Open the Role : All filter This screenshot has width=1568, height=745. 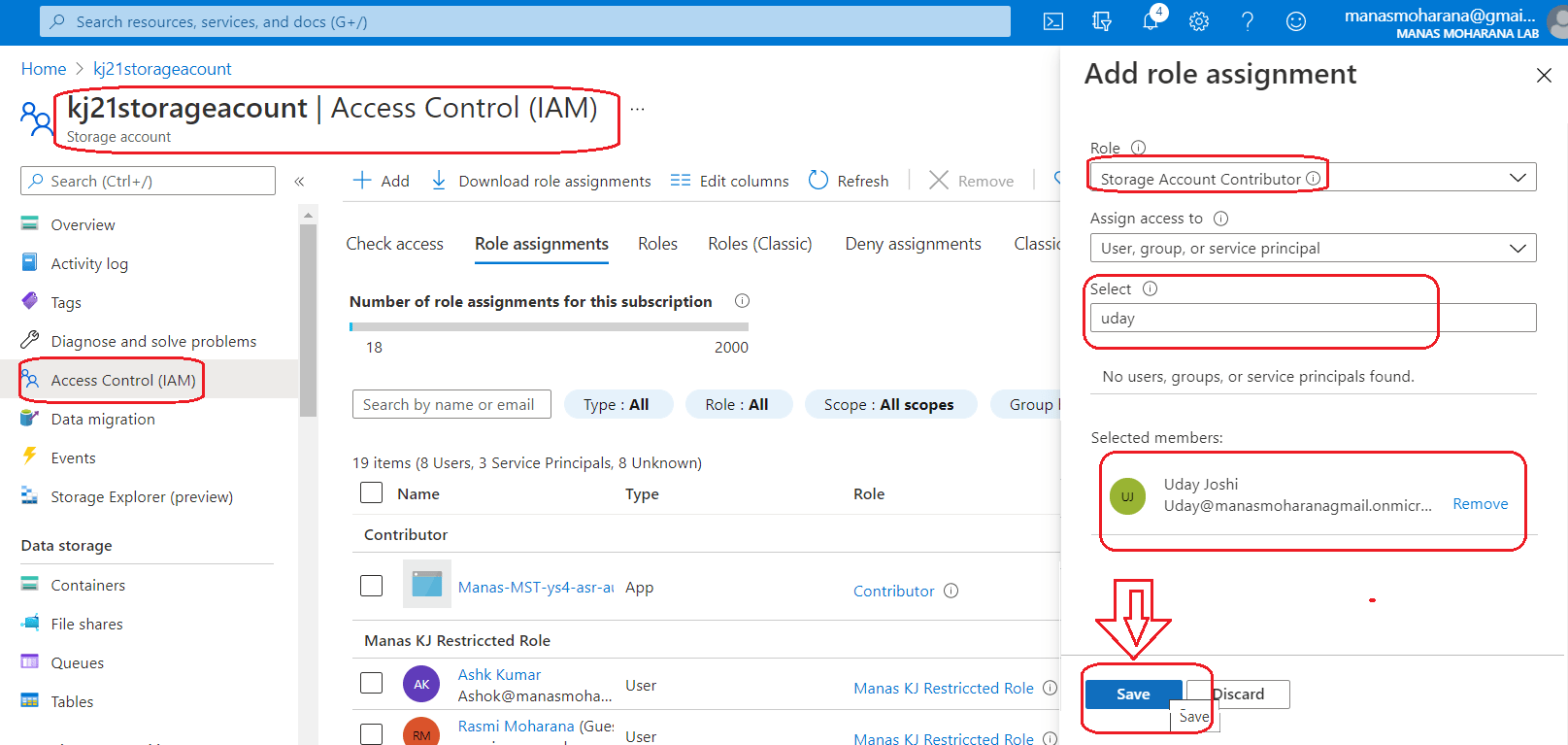pos(737,404)
